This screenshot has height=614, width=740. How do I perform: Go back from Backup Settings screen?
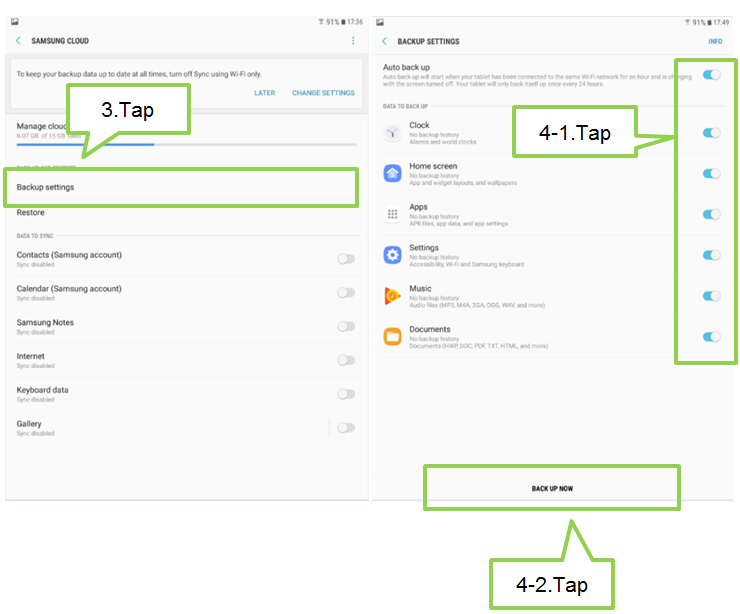point(385,42)
